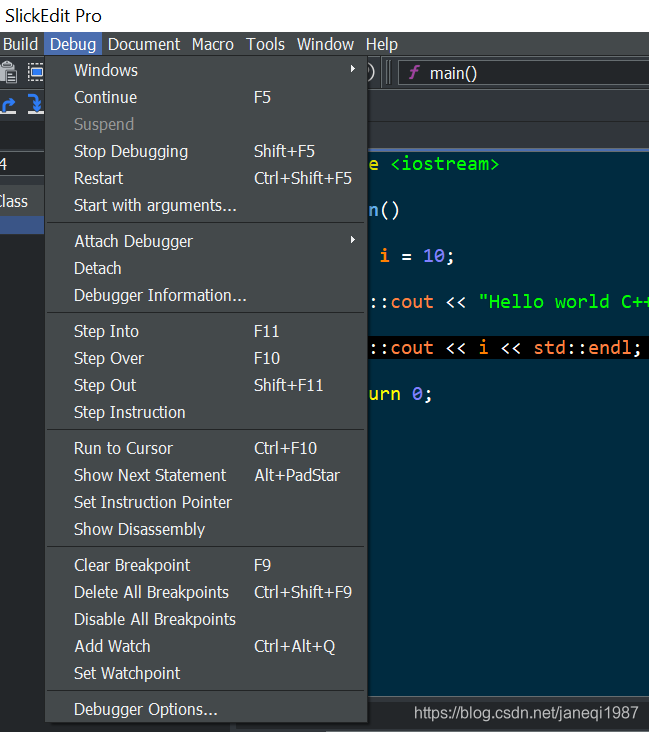The image size is (649, 732).
Task: Click std::endl on the highlighted line
Action: point(582,348)
